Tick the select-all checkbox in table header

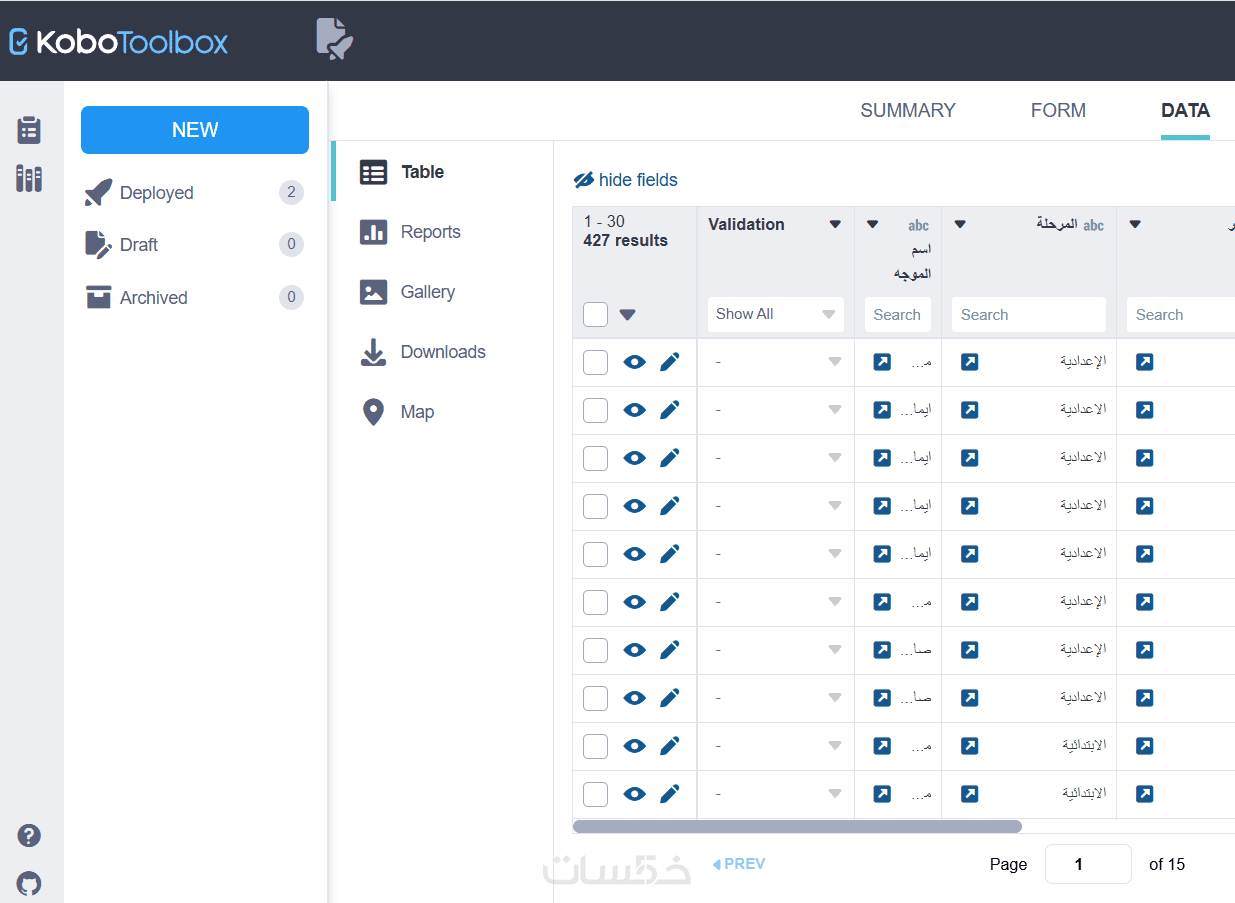(x=596, y=314)
